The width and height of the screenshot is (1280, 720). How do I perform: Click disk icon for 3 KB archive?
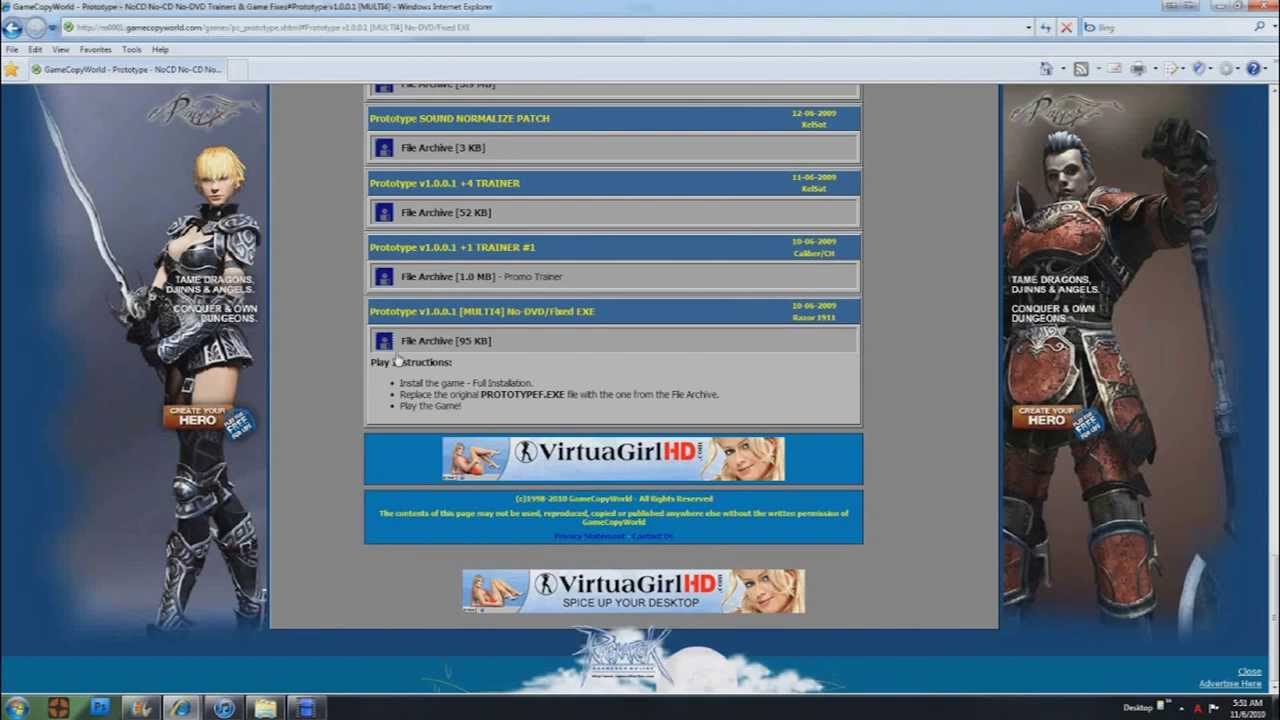[384, 148]
